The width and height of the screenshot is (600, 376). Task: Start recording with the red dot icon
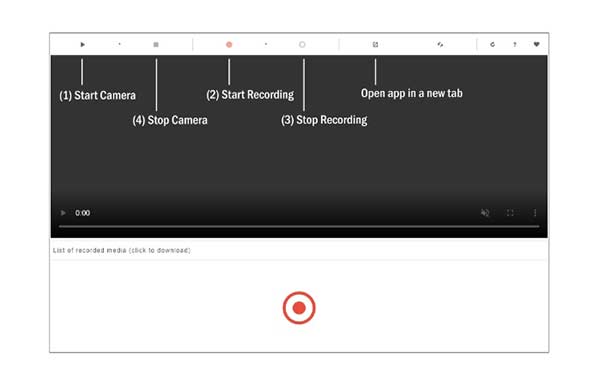click(229, 44)
